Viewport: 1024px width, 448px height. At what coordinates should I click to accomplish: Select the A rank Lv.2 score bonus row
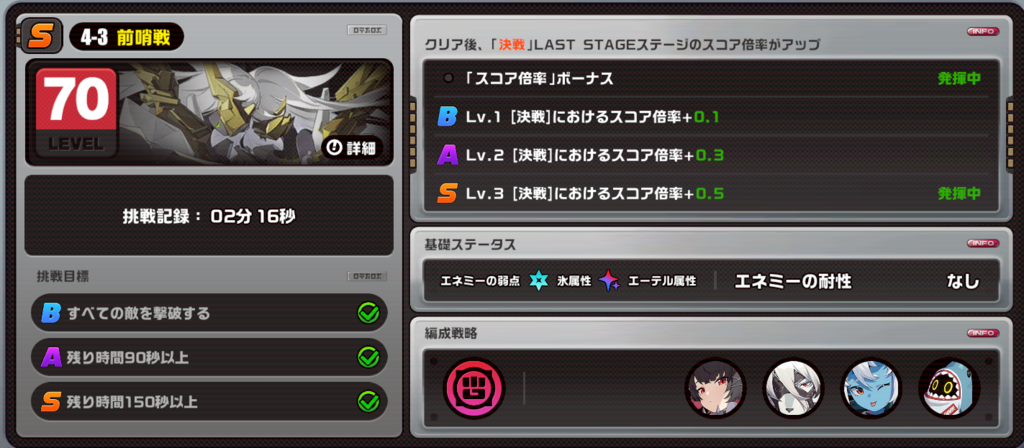point(711,155)
